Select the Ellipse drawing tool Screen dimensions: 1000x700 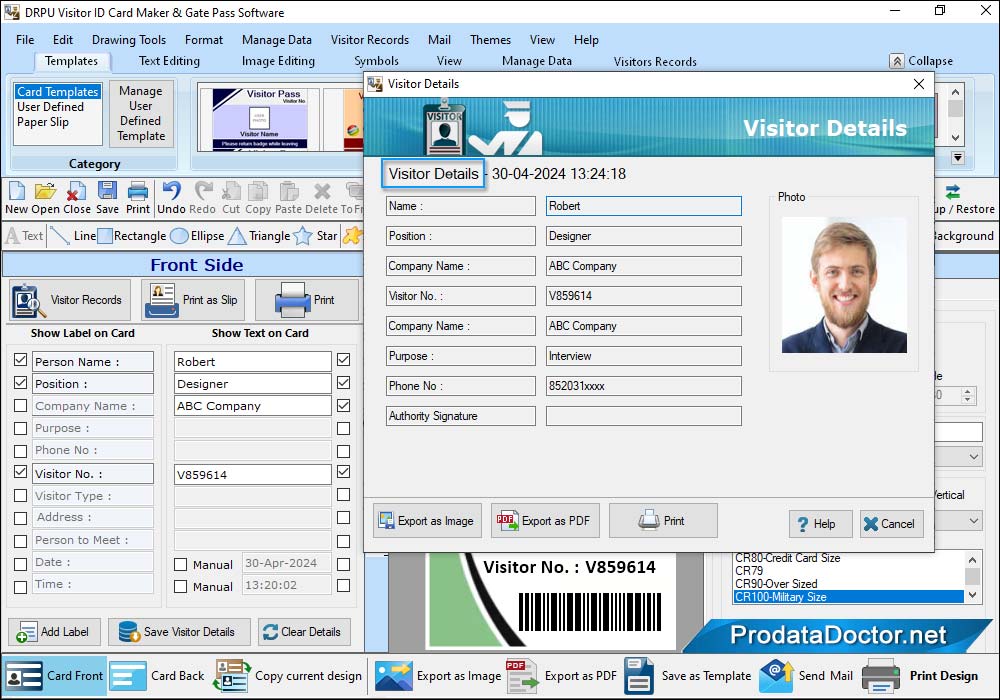(197, 236)
